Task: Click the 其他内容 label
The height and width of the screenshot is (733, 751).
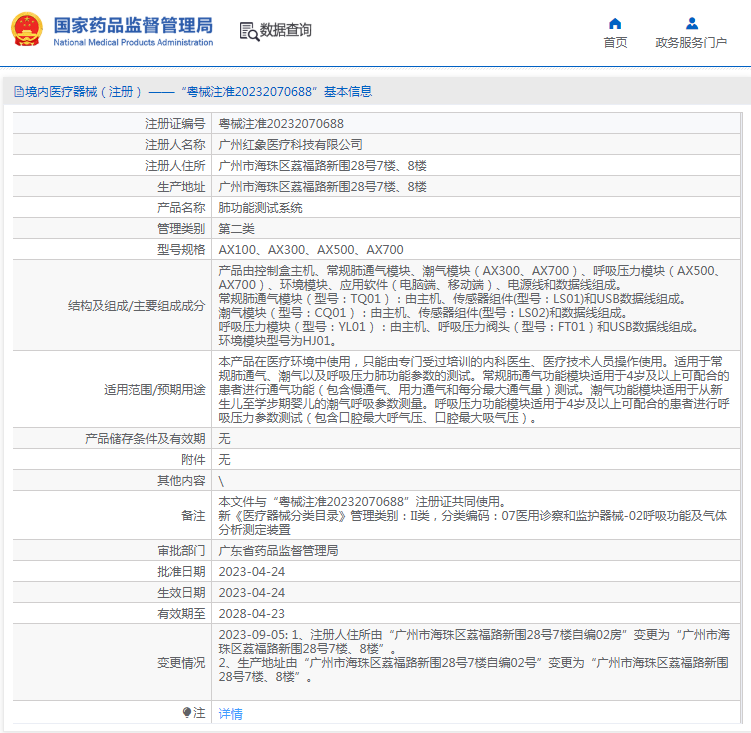Action: [x=181, y=481]
